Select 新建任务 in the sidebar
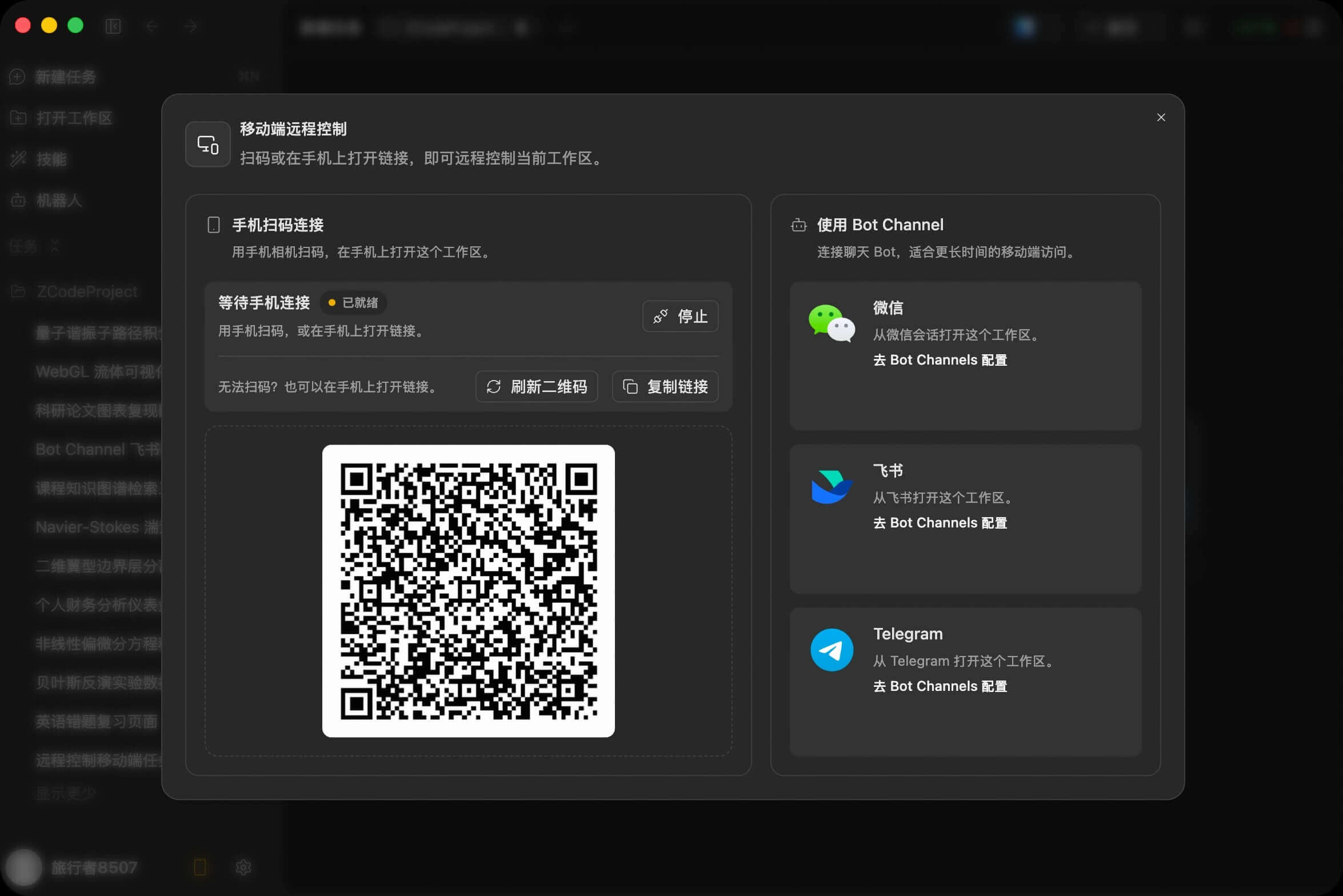Screen dimensions: 1343x896 pyautogui.click(x=65, y=77)
